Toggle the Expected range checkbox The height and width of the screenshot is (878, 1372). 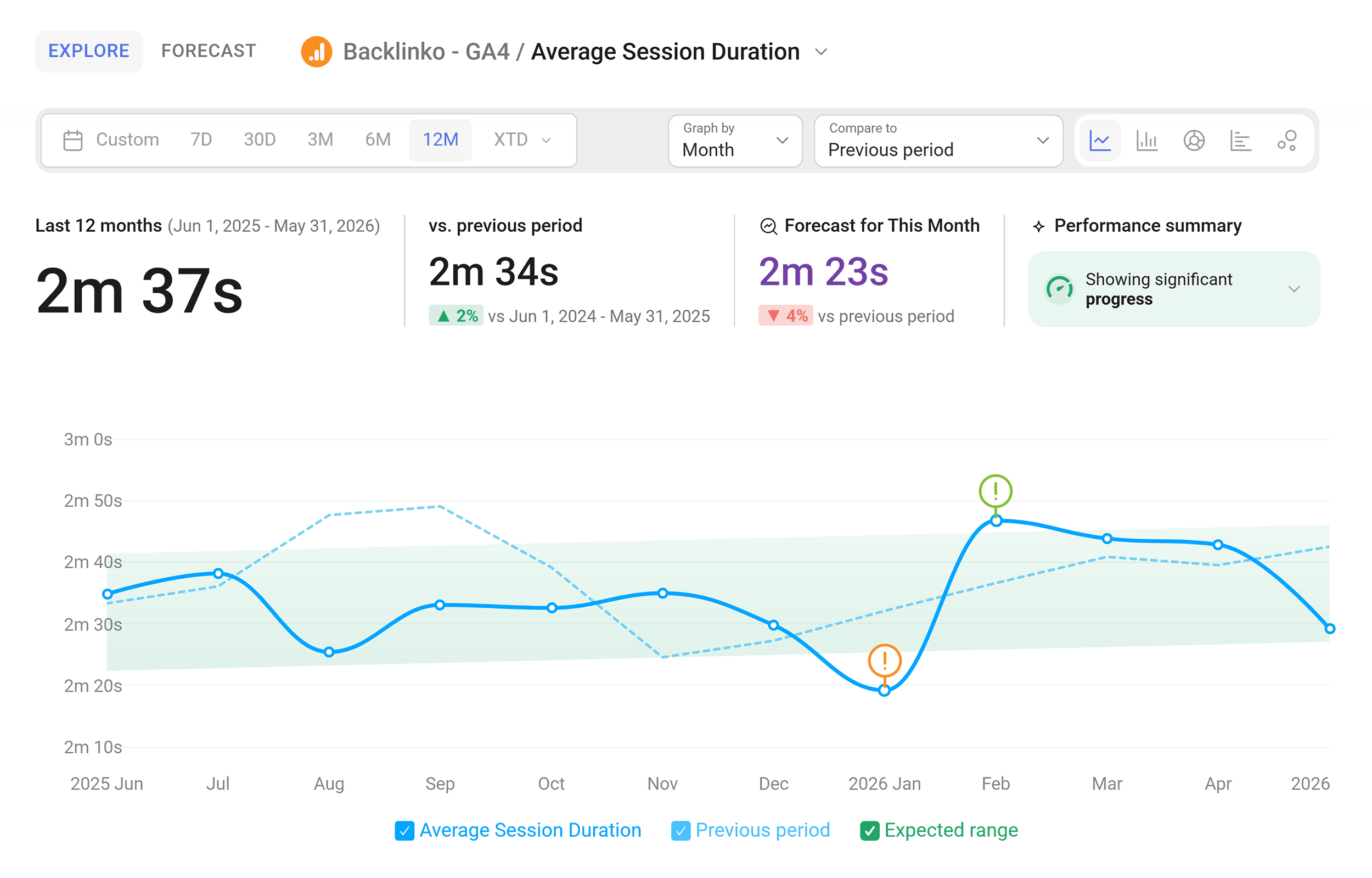[x=869, y=831]
